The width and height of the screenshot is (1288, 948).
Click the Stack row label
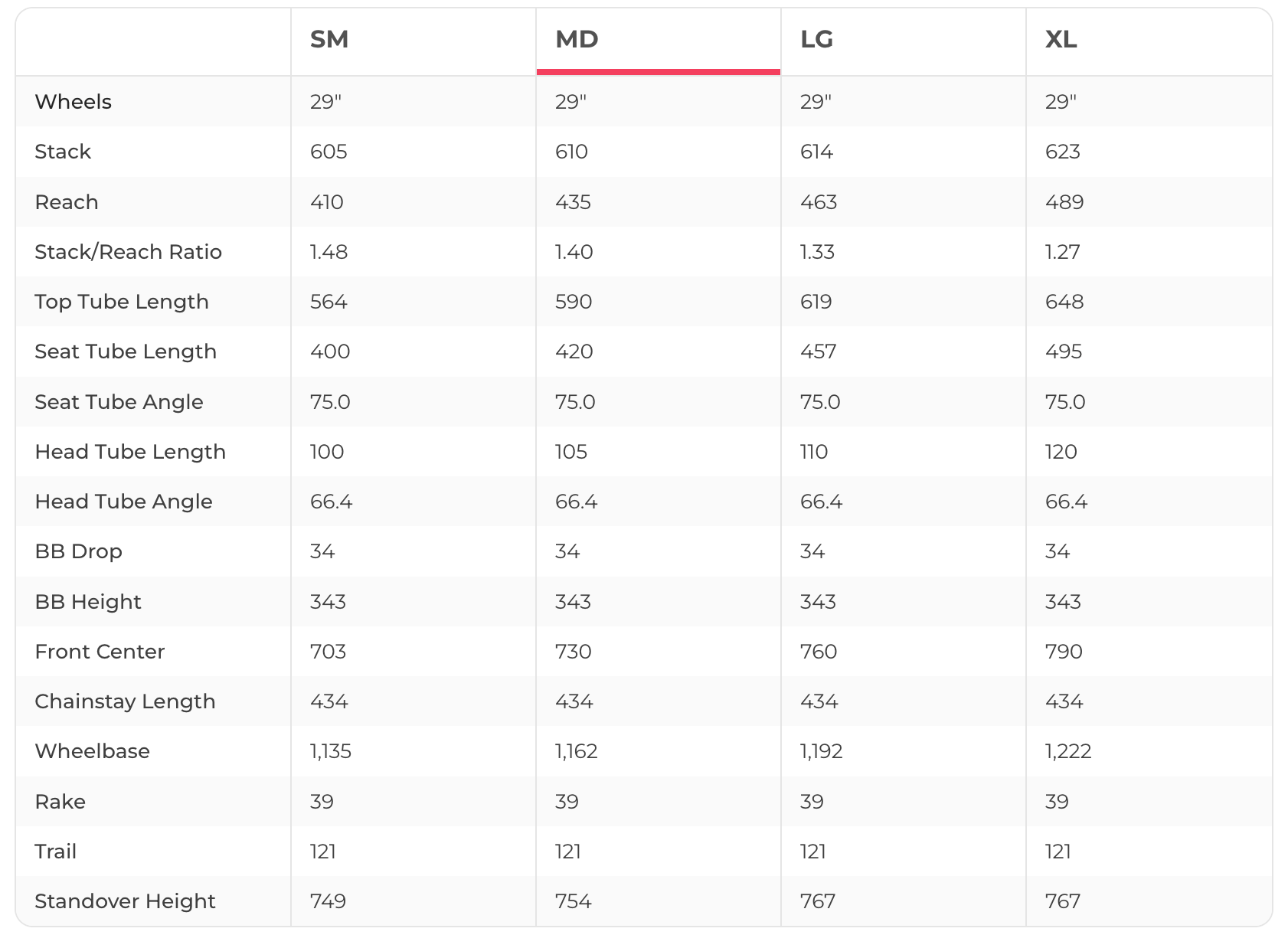point(63,152)
